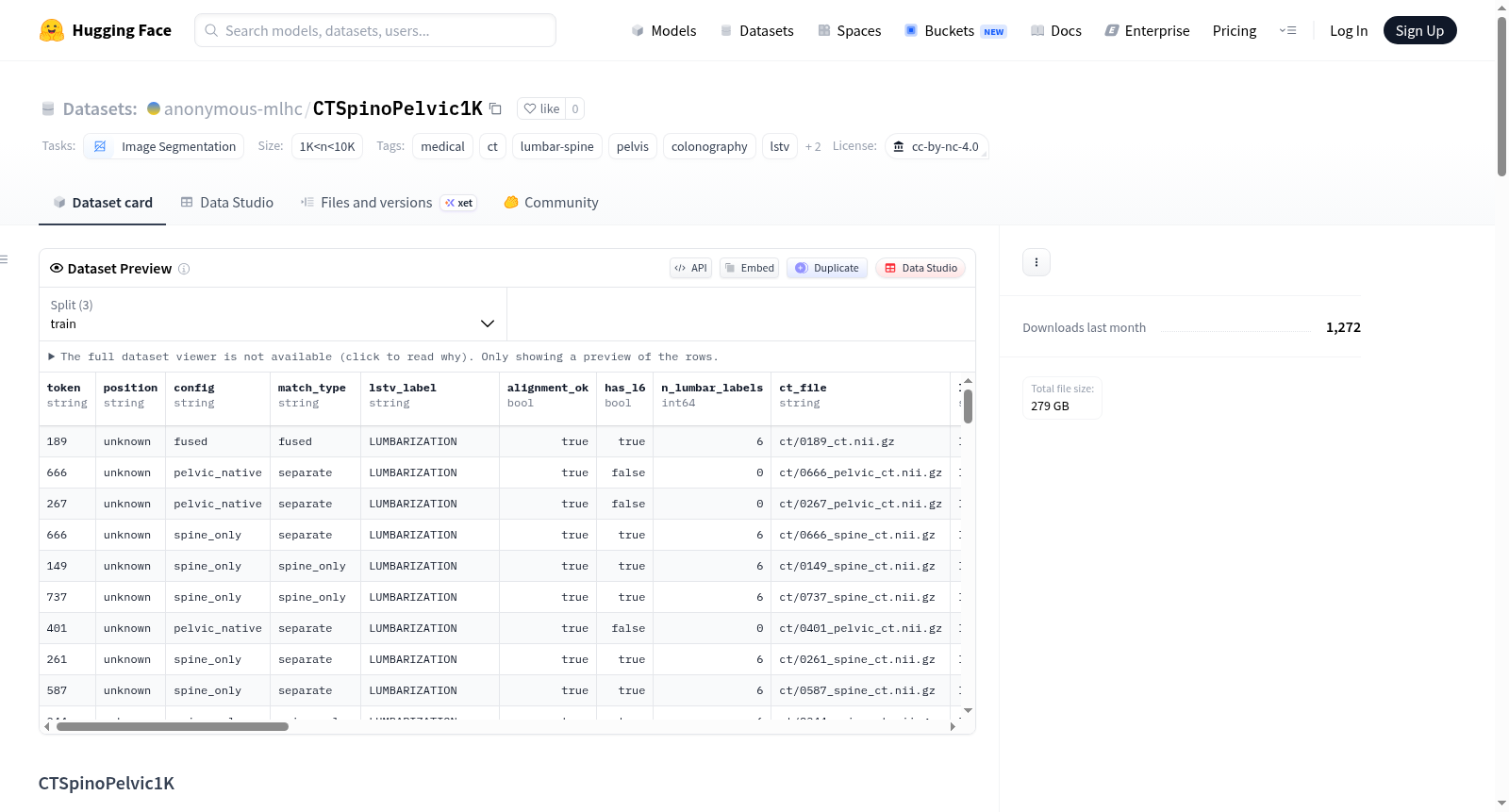Click the like count number

[x=575, y=108]
